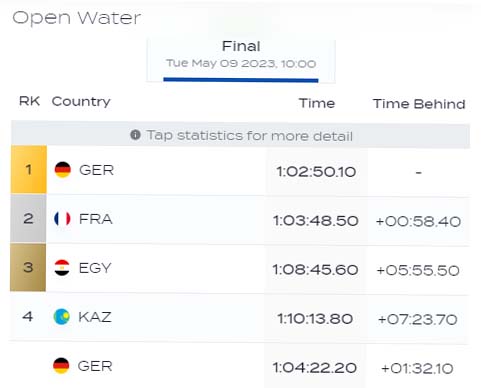481x388 pixels.
Task: Click Egypt's time behind +05:55.50
Action: pos(418,270)
